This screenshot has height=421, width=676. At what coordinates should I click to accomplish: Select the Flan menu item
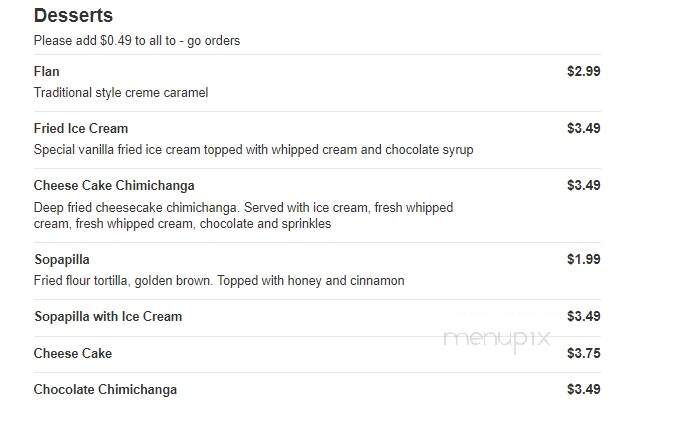click(x=47, y=71)
